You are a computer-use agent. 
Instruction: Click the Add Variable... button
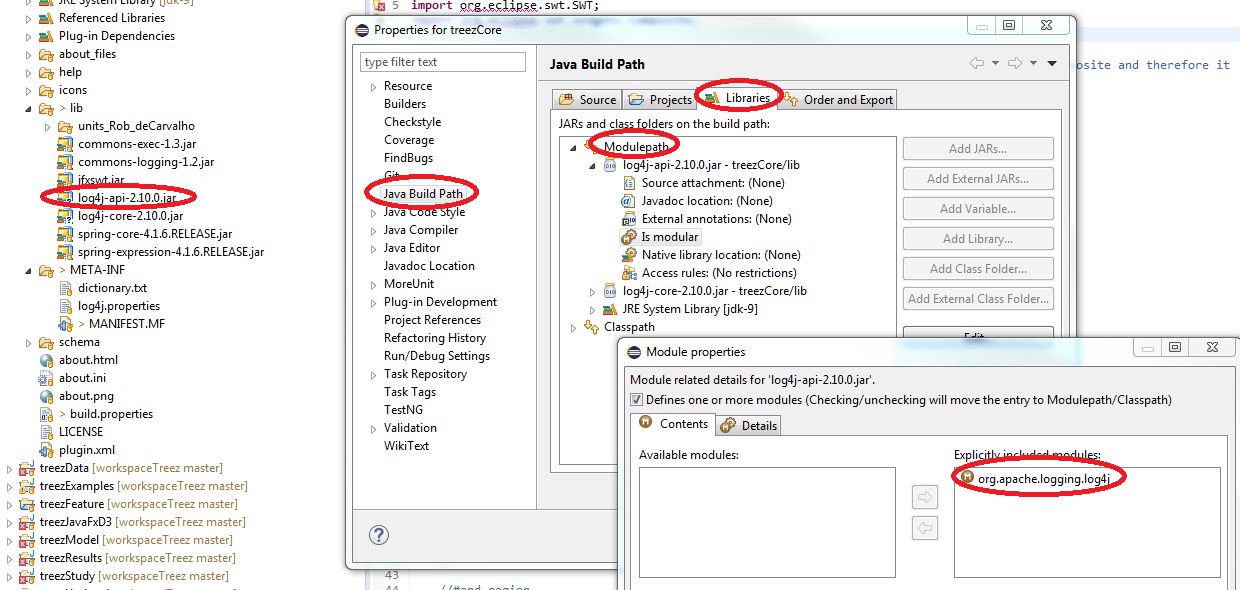click(978, 209)
